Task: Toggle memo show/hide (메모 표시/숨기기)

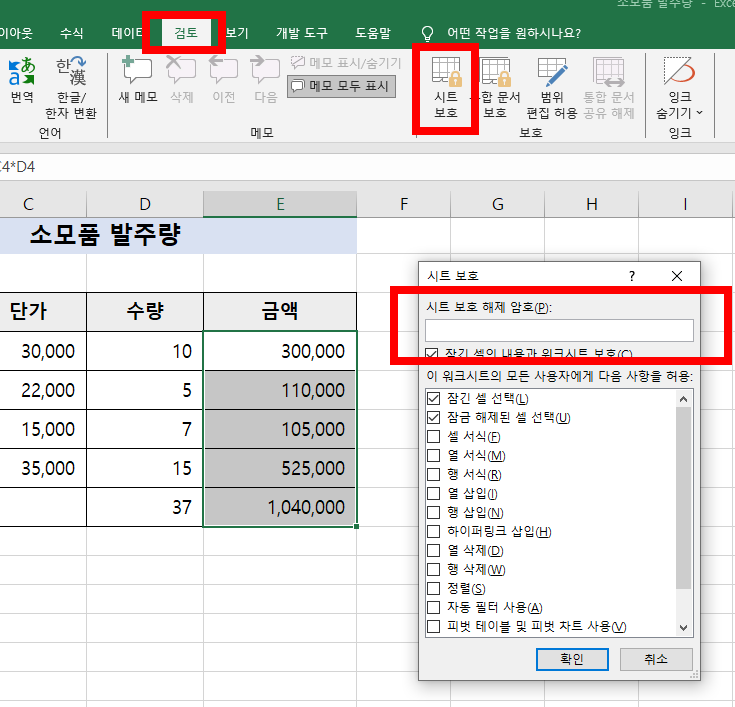Action: (346, 62)
